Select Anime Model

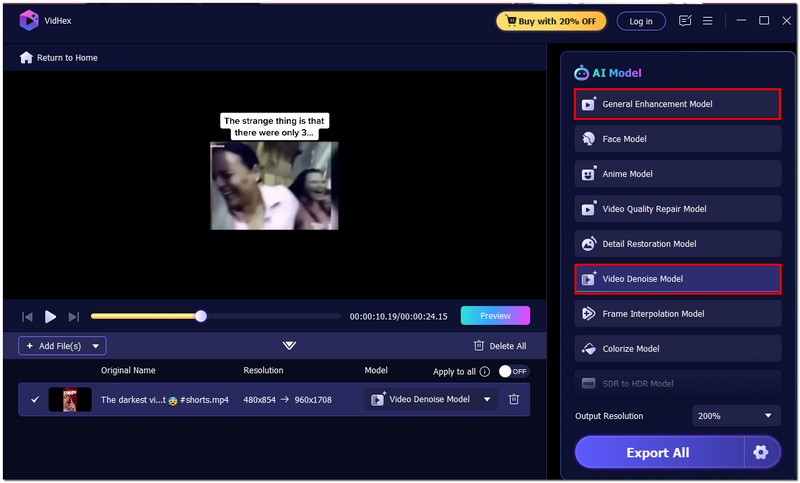pyautogui.click(x=678, y=174)
